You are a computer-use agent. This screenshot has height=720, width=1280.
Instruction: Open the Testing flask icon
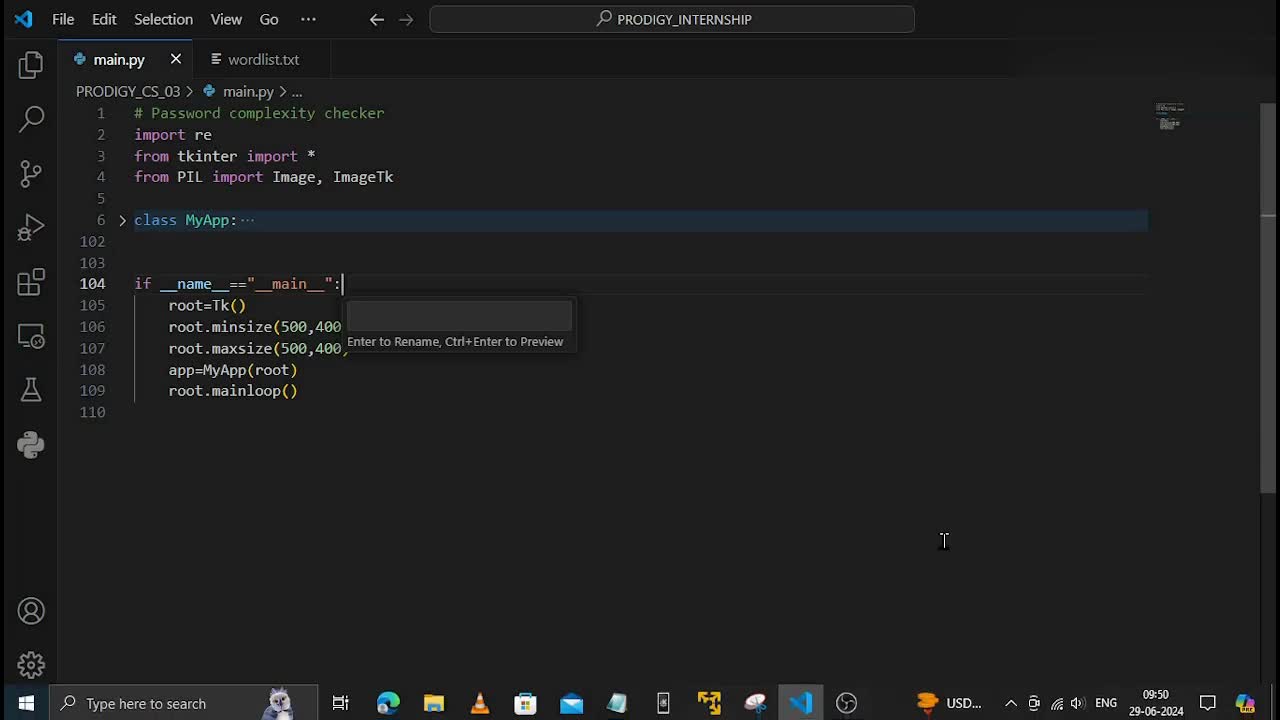[x=31, y=390]
